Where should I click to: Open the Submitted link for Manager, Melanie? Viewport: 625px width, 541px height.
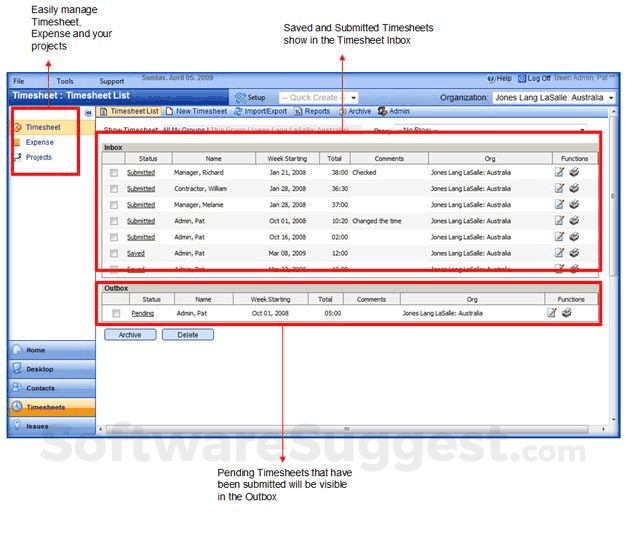tap(141, 205)
